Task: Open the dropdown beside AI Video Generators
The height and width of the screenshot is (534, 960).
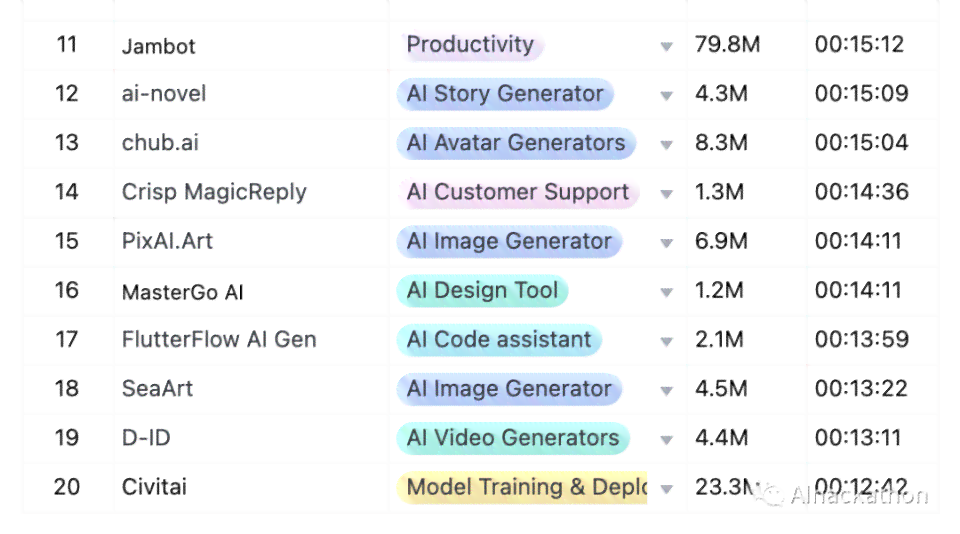Action: click(667, 439)
